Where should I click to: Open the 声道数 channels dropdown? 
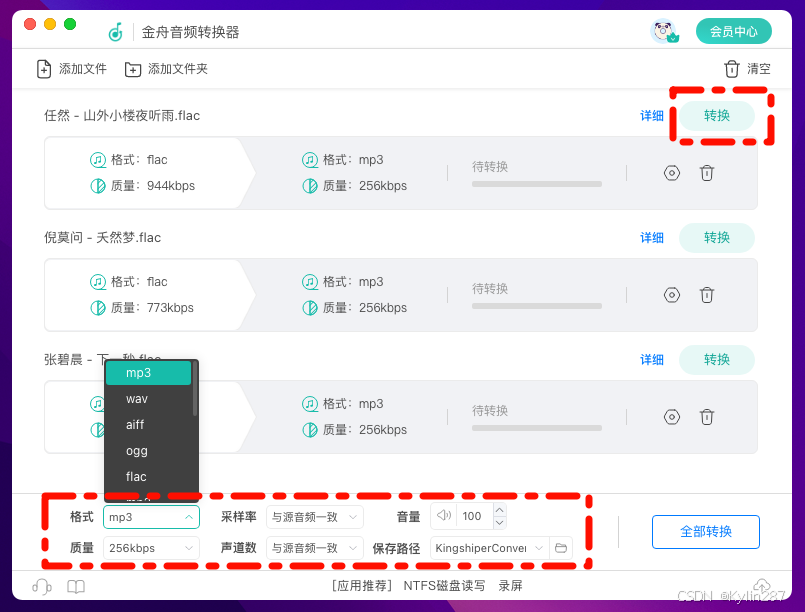point(314,548)
